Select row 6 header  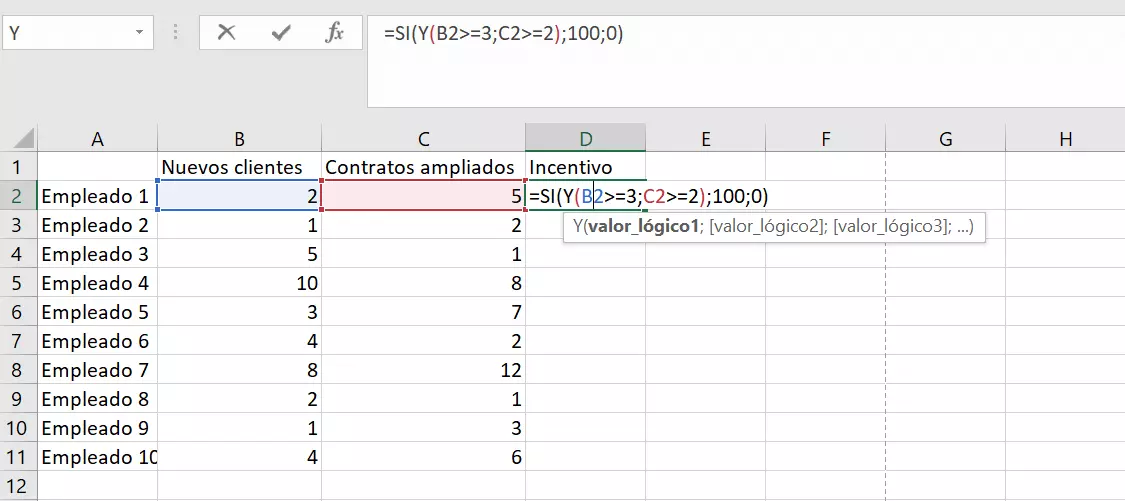click(19, 312)
